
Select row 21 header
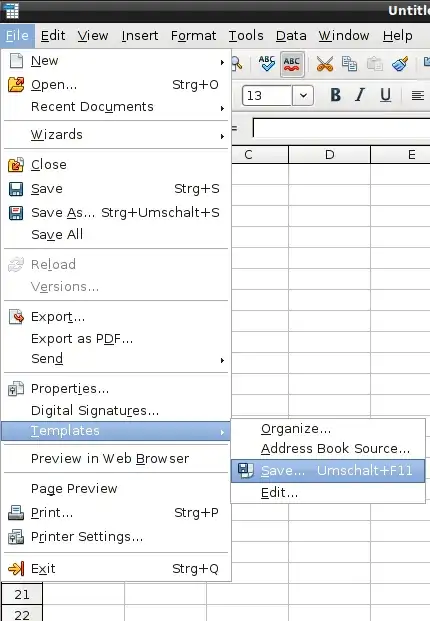(22, 594)
